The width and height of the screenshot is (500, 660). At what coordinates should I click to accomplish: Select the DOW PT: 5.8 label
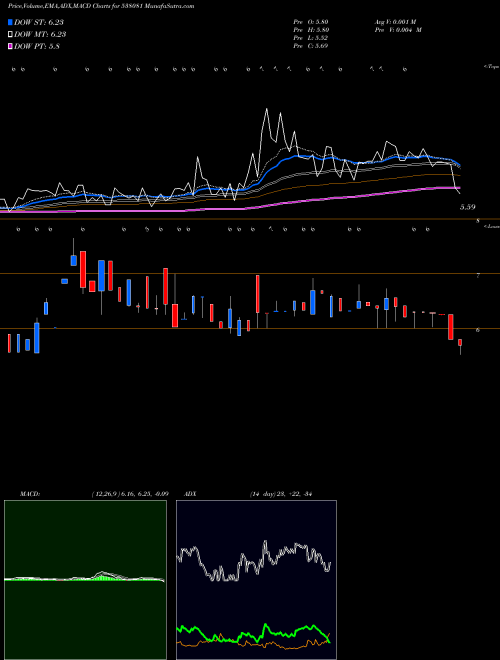pyautogui.click(x=37, y=46)
